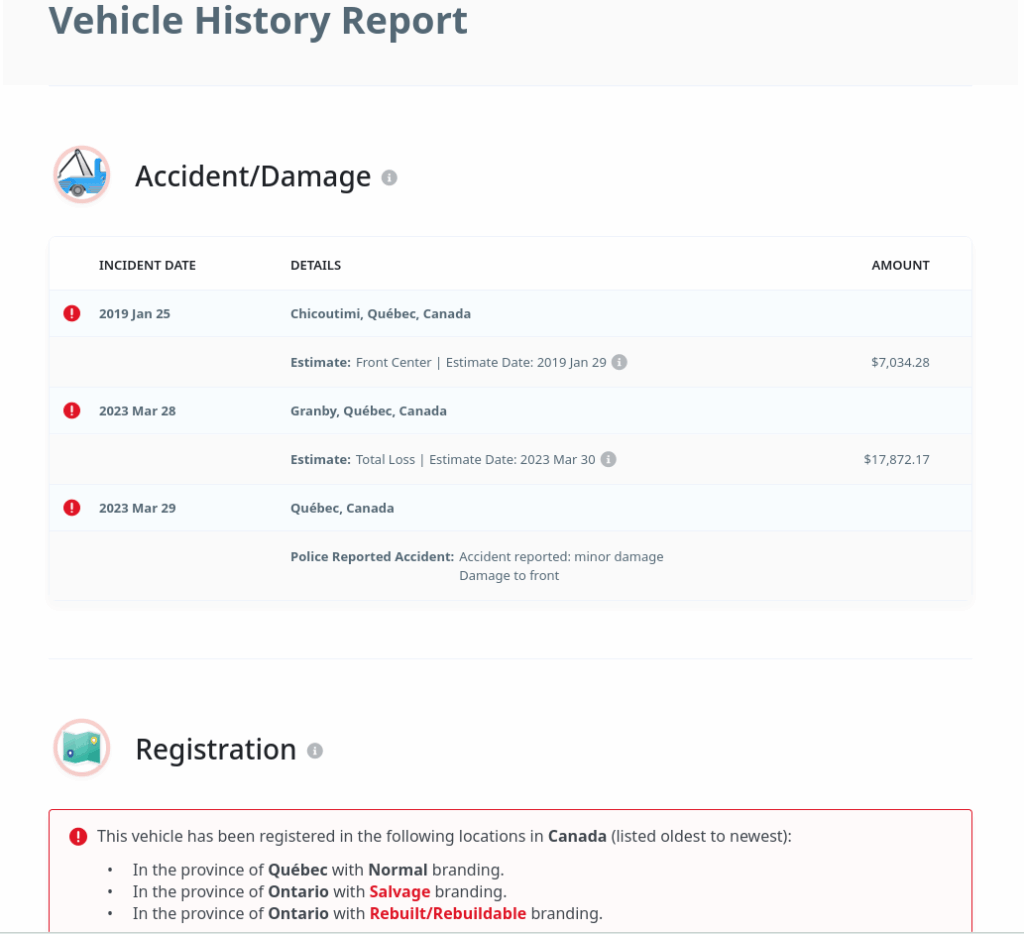Click the $17,872.17 estimate amount
Viewport: 1024px width, 934px height.
(x=896, y=459)
